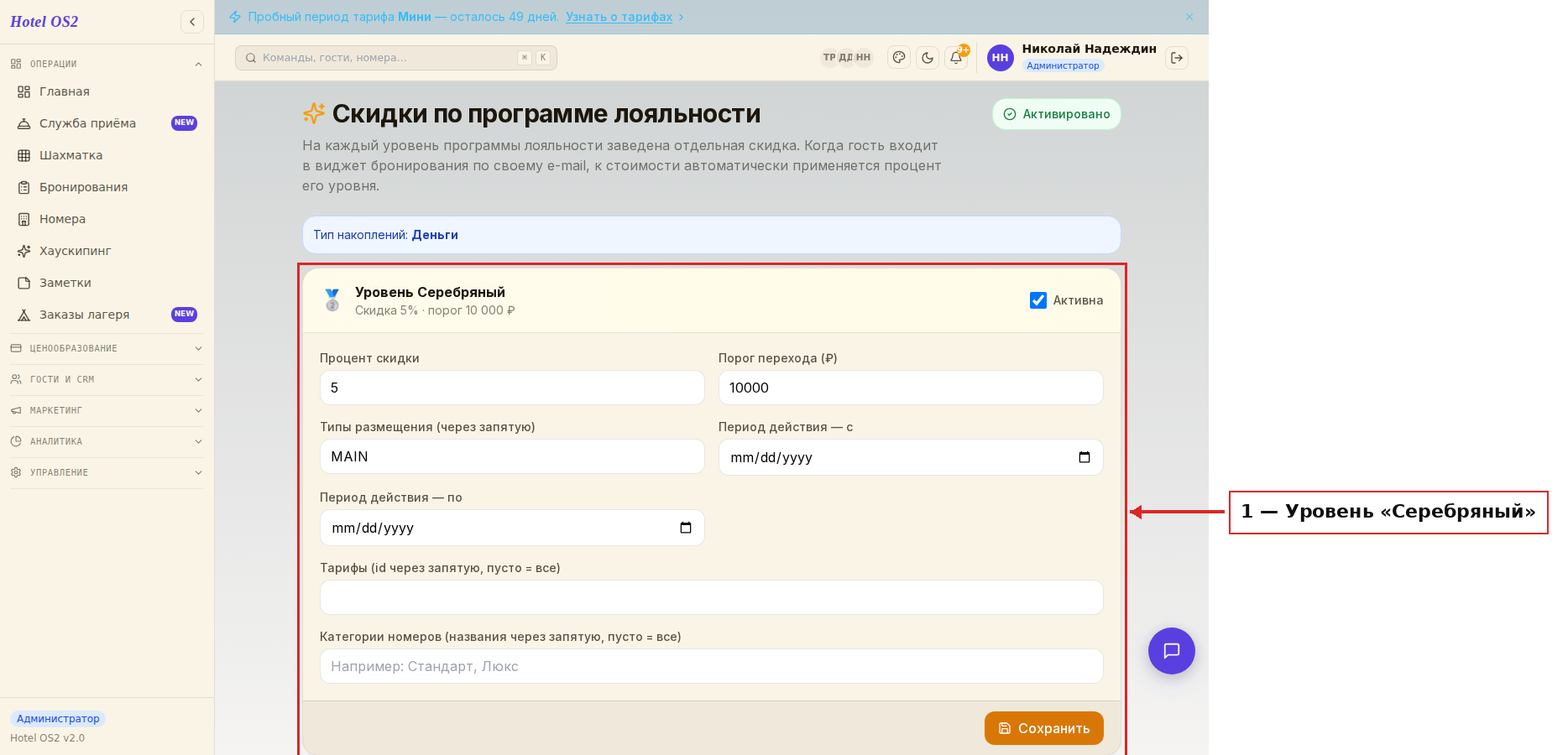Click the Тип накоплений: Деньги text
Viewport: 1568px width, 755px height.
pos(386,235)
